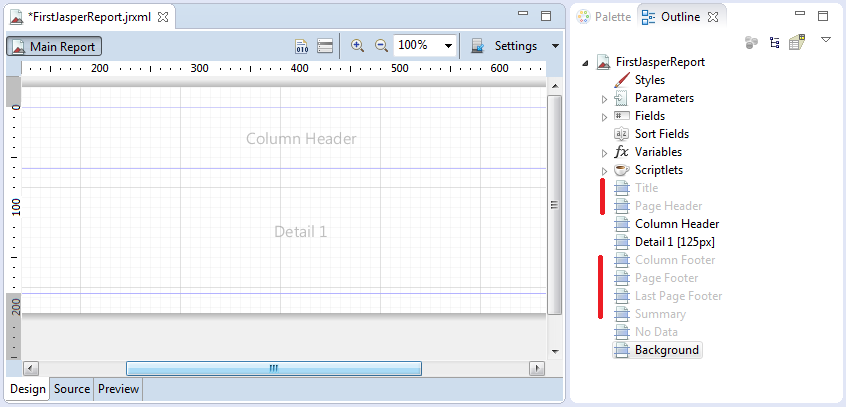The image size is (846, 407).
Task: Click the No Data band icon
Action: [622, 332]
